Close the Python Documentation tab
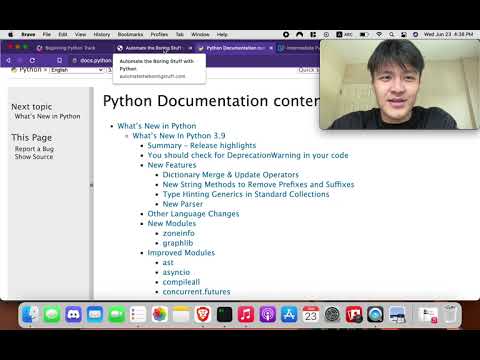Image resolution: width=480 pixels, height=360 pixels. tap(271, 48)
